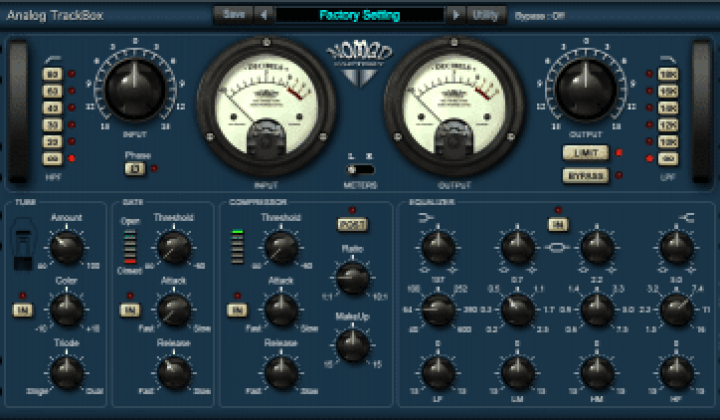
Task: Select the 30 Hz HPF button
Action: click(52, 125)
